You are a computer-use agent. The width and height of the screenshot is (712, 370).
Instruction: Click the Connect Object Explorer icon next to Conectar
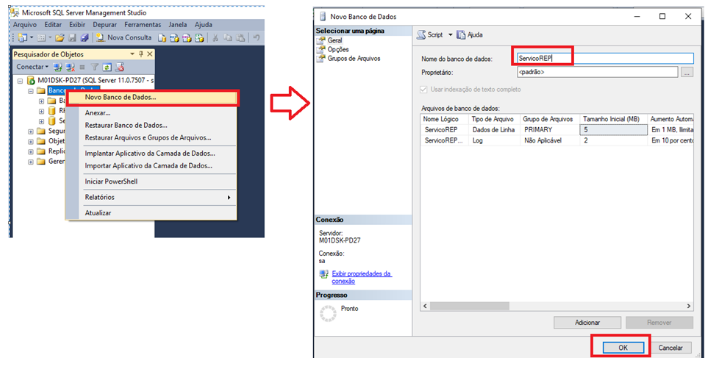58,67
